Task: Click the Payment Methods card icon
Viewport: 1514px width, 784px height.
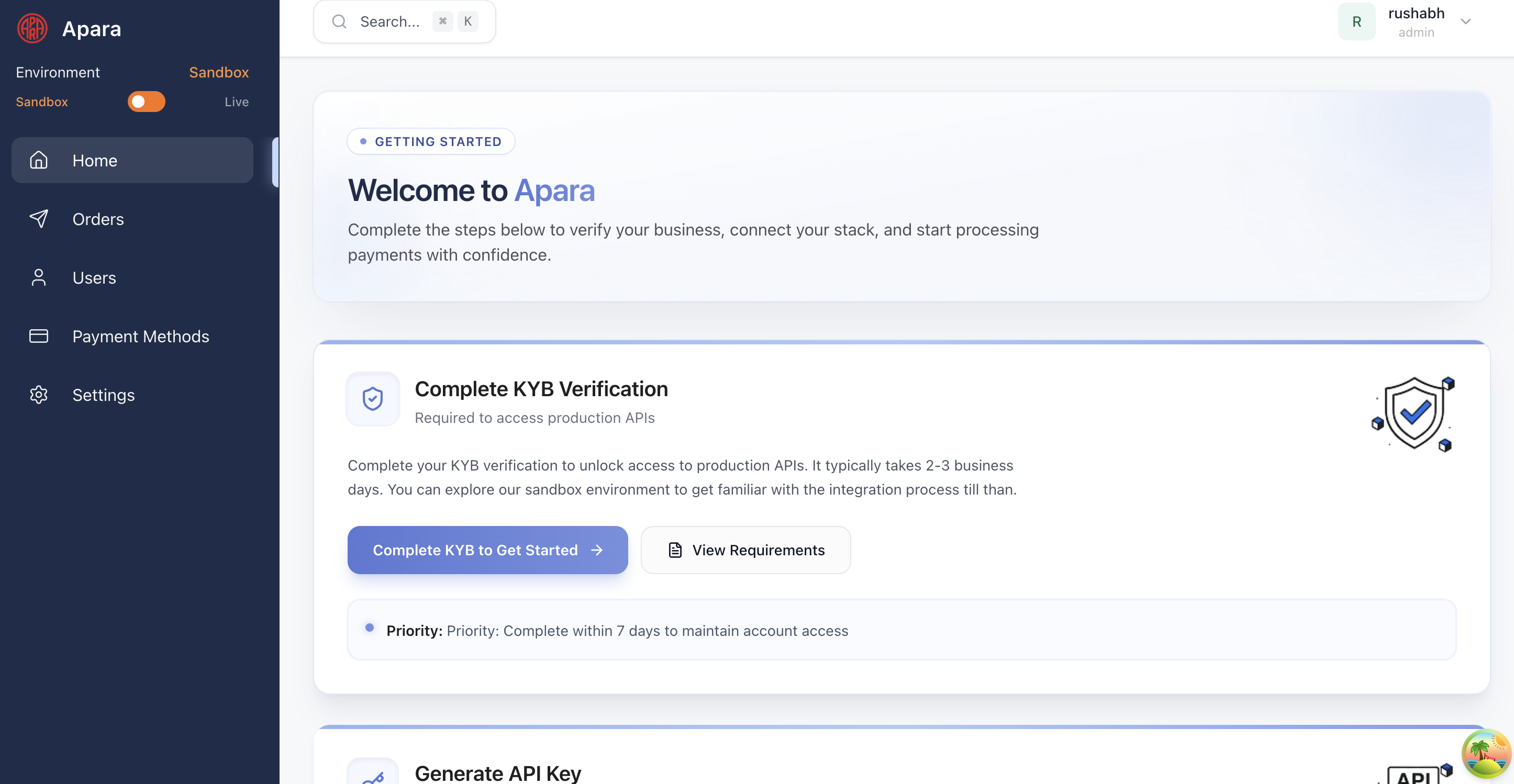Action: click(39, 335)
